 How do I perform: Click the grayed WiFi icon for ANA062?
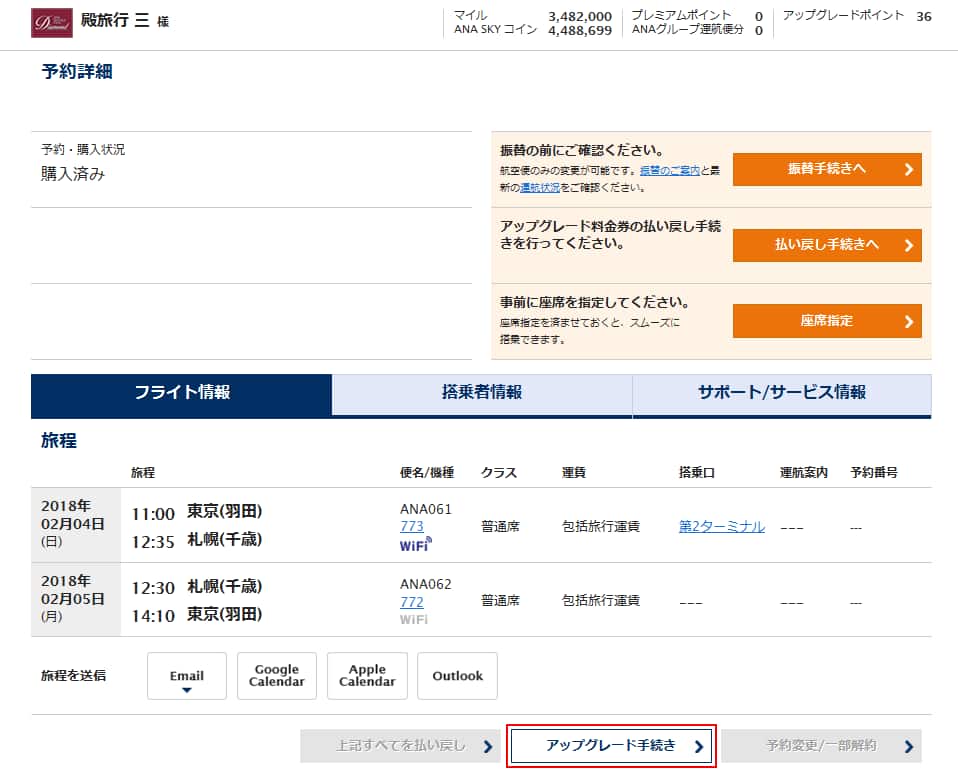tap(414, 620)
